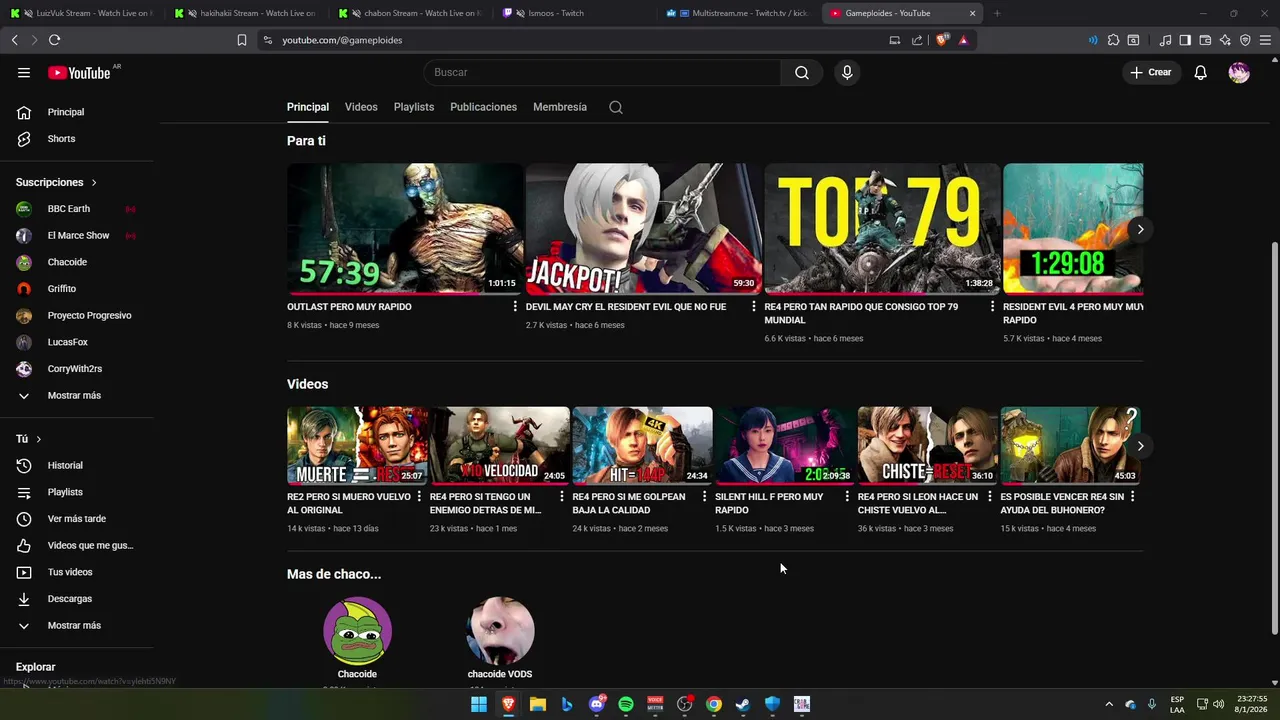Open Discord from the taskbar
Viewport: 1280px width, 720px height.
597,704
